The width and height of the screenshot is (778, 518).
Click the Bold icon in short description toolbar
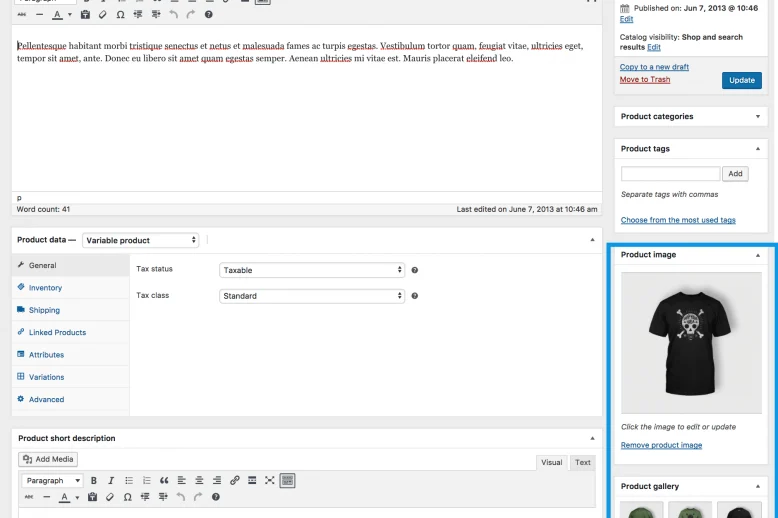coord(95,481)
